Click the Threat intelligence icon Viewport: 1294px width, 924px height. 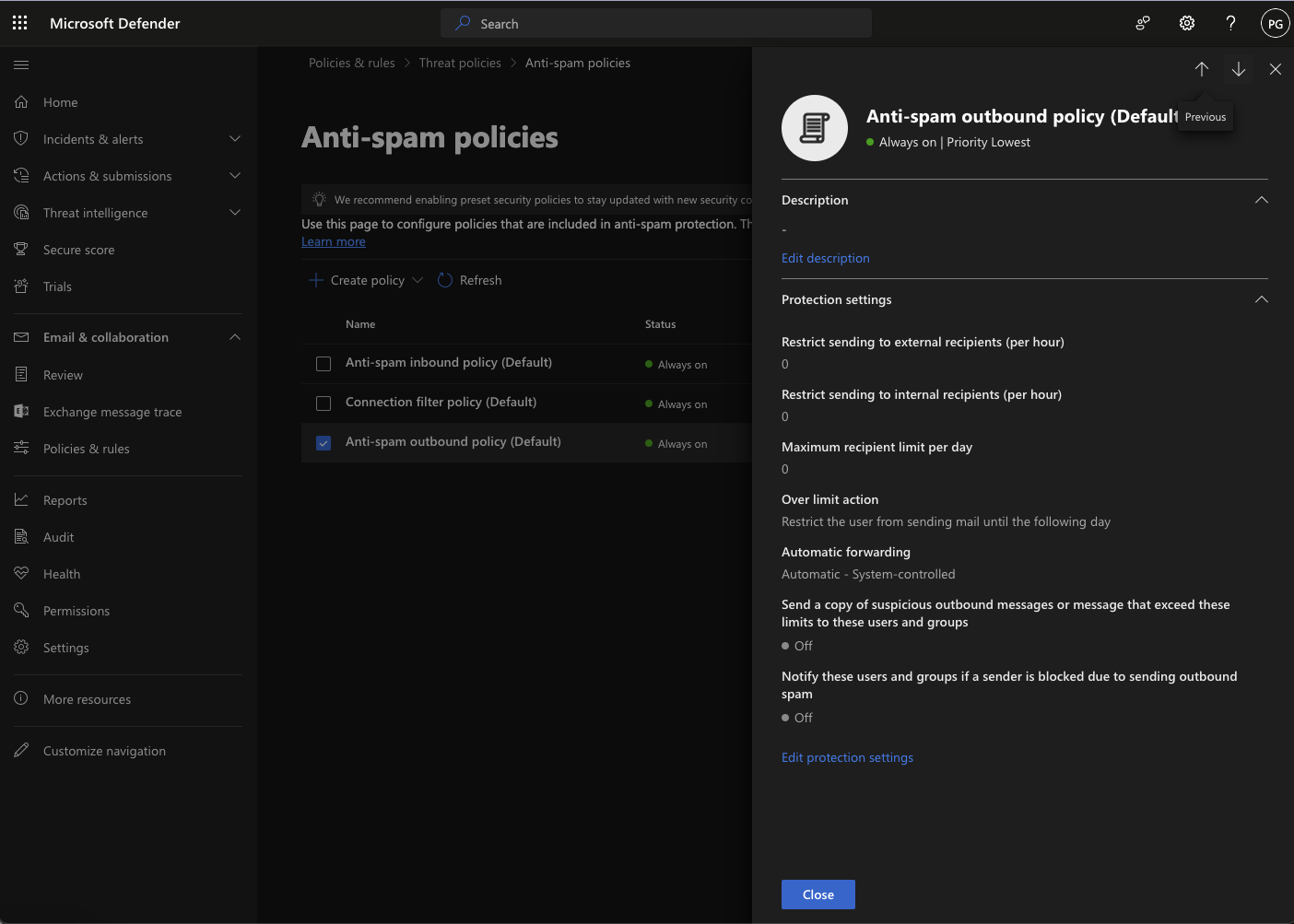tap(21, 213)
